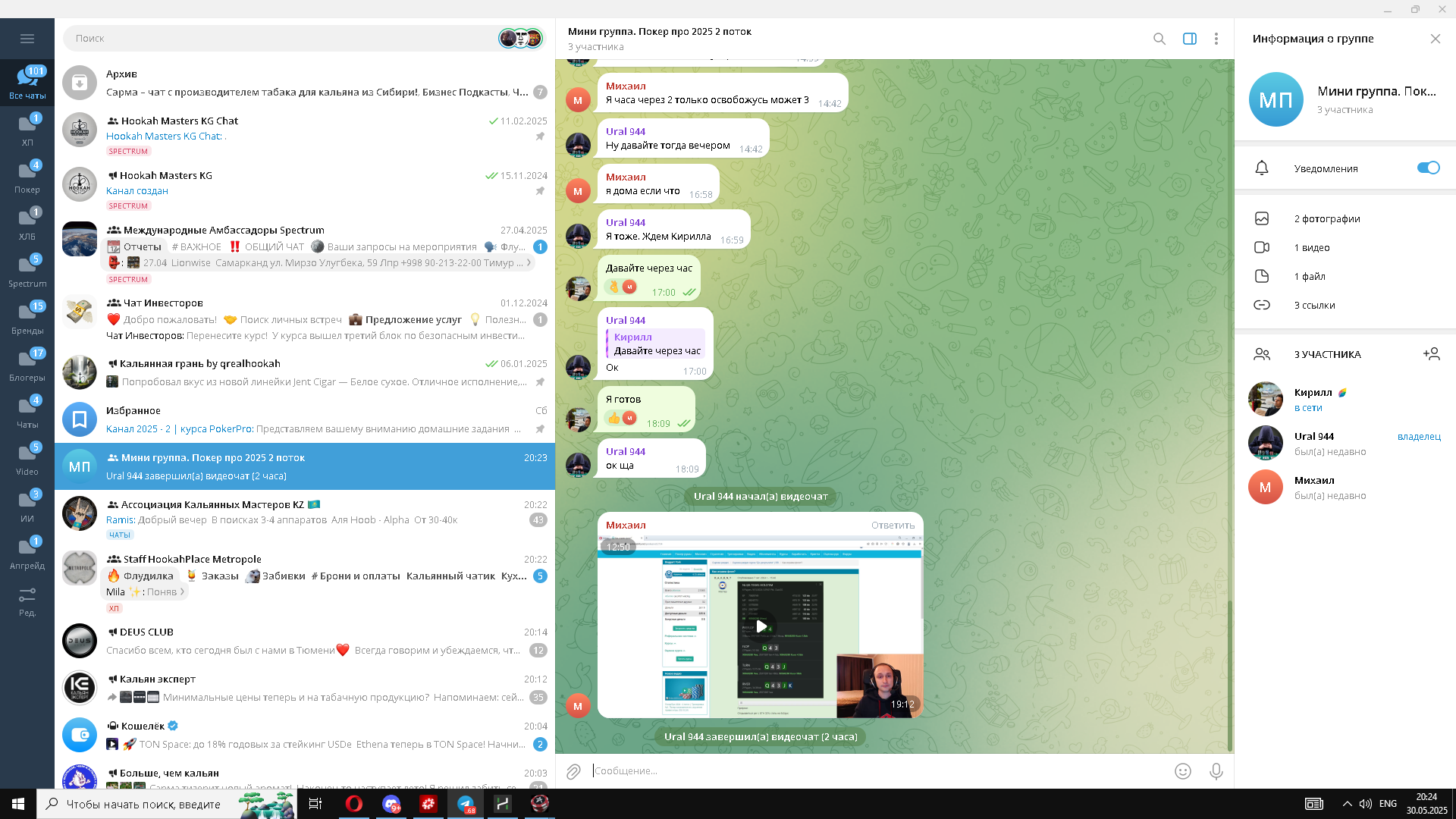Click the МП group avatar in info panel
Screen dimensions: 1456x819
[x=1276, y=99]
